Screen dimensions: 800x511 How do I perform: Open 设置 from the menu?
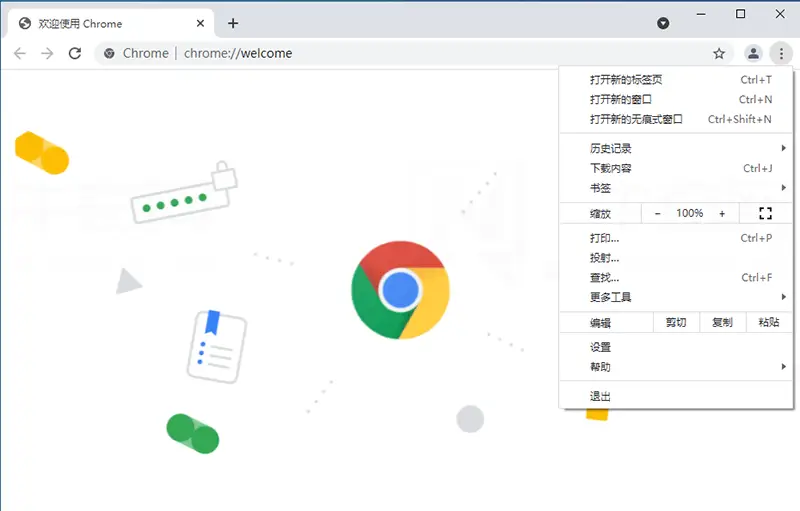coord(676,347)
